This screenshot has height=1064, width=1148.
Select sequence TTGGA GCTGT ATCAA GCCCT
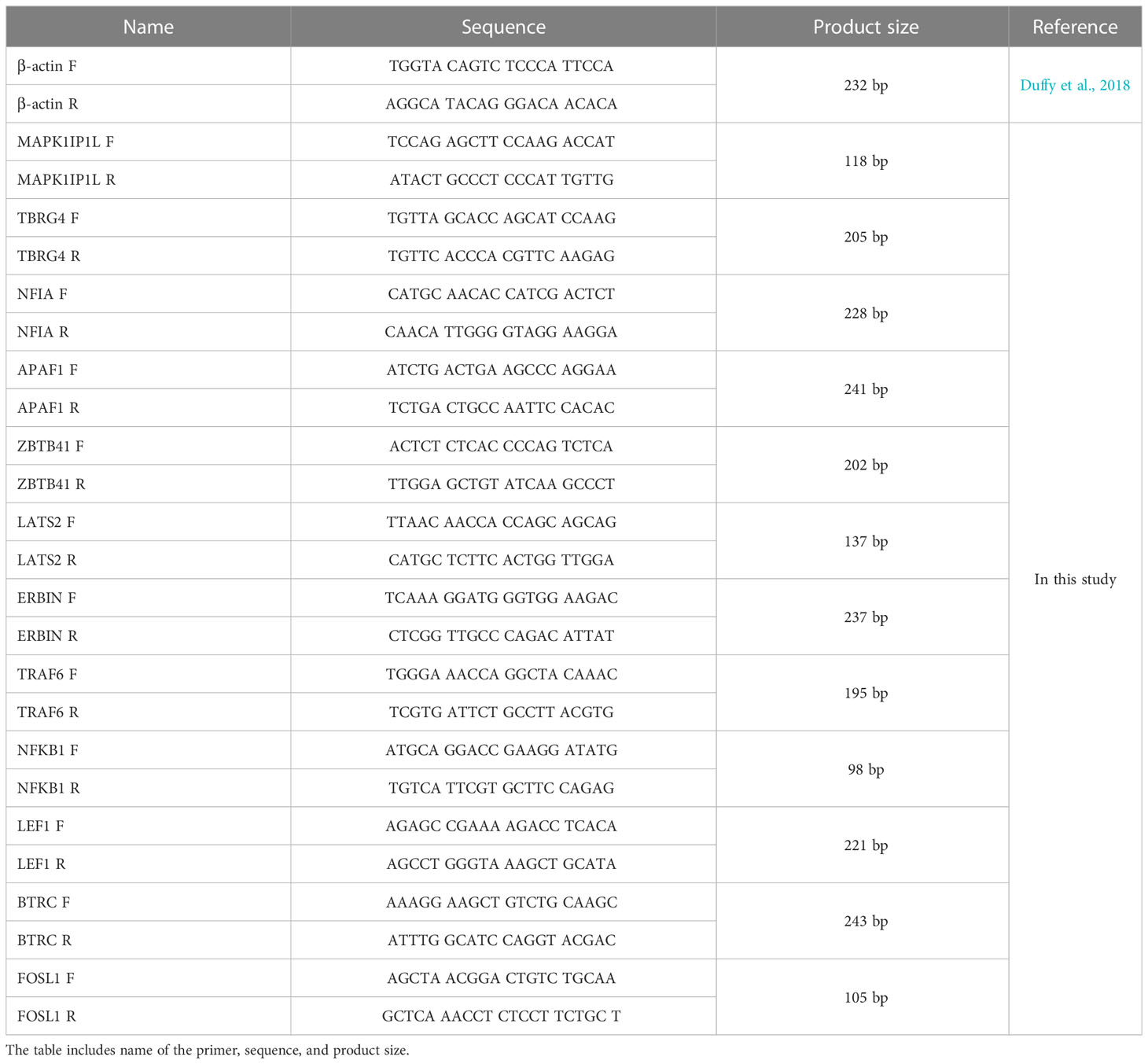point(502,484)
